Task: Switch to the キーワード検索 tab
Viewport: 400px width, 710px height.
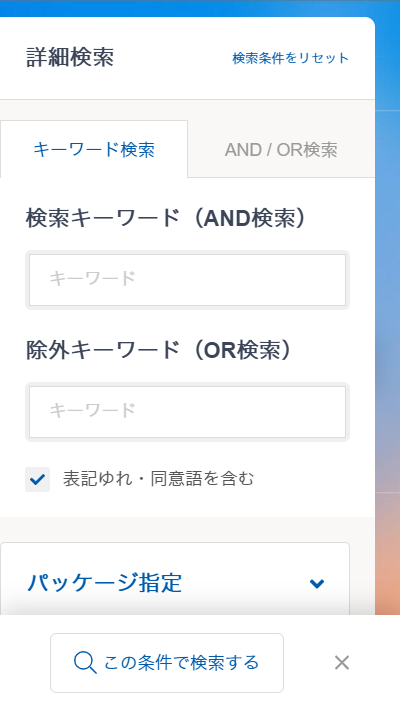Action: click(94, 149)
